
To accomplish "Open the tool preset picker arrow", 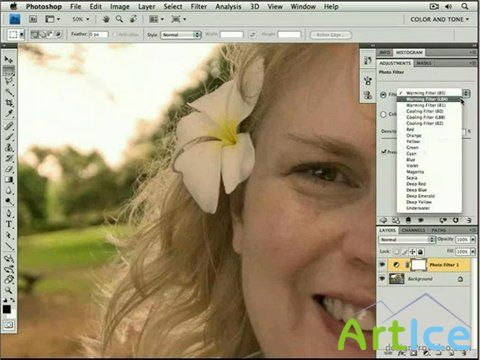I will tap(22, 34).
